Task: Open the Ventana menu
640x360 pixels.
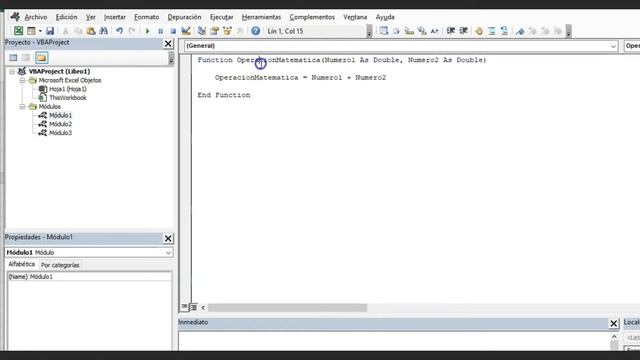Action: (355, 17)
